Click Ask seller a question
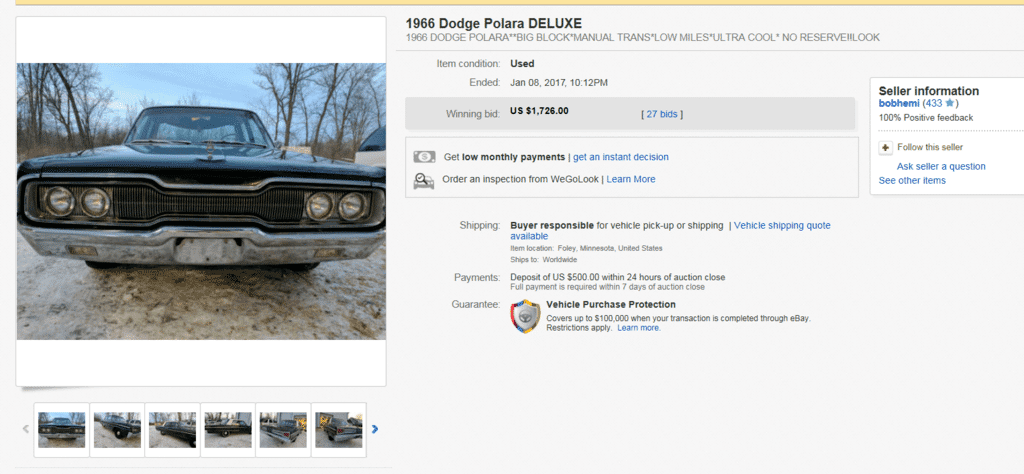The image size is (1024, 474). point(941,166)
